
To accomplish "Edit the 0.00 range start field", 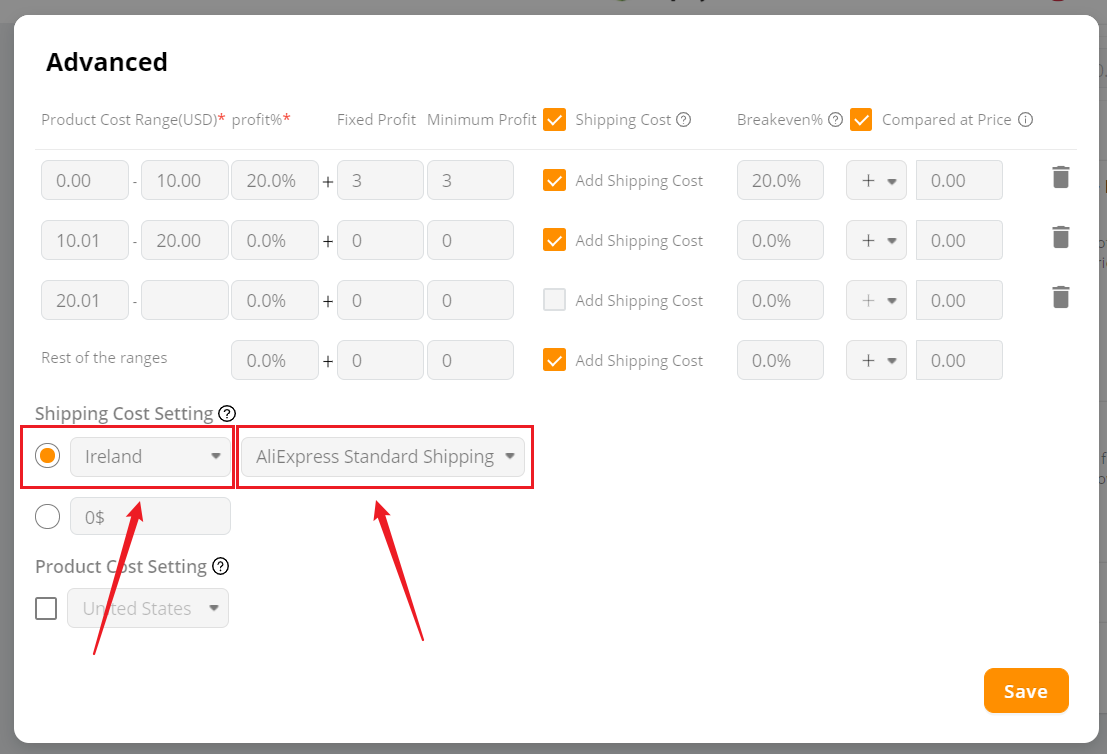I will (85, 180).
